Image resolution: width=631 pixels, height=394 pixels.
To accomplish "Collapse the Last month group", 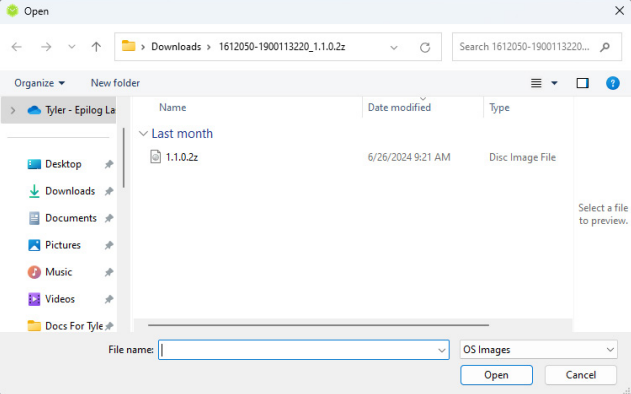I will 143,134.
